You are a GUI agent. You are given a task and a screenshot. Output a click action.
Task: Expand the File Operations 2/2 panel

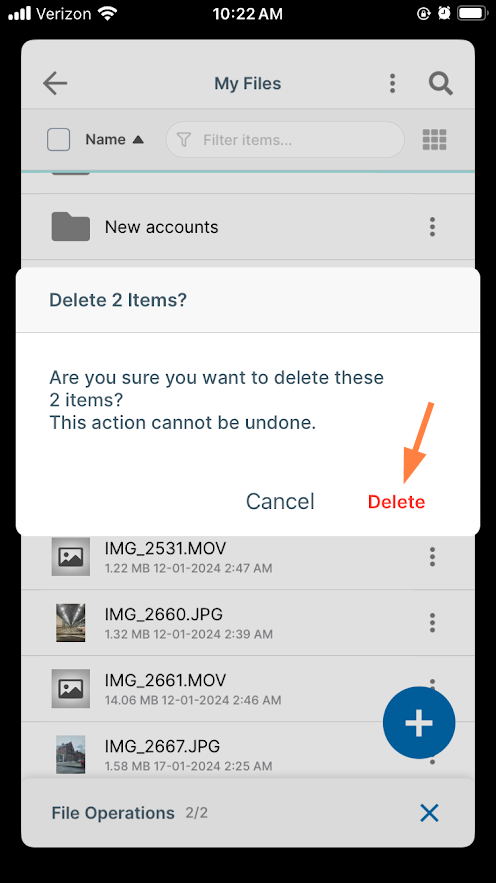tap(129, 813)
